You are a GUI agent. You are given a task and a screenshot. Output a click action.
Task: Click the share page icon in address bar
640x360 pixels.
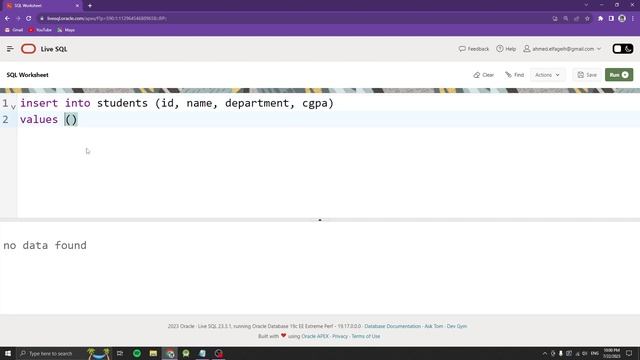tap(576, 18)
